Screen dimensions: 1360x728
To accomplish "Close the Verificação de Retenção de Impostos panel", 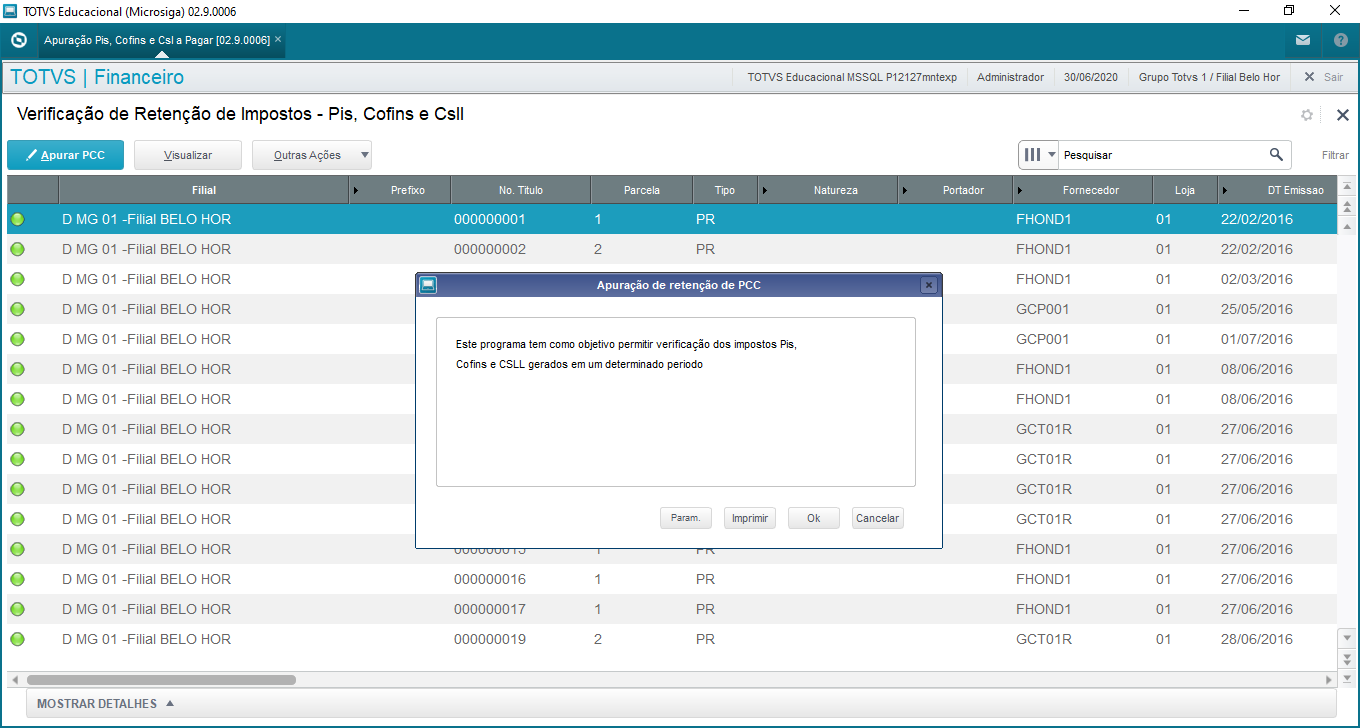I will point(1343,115).
